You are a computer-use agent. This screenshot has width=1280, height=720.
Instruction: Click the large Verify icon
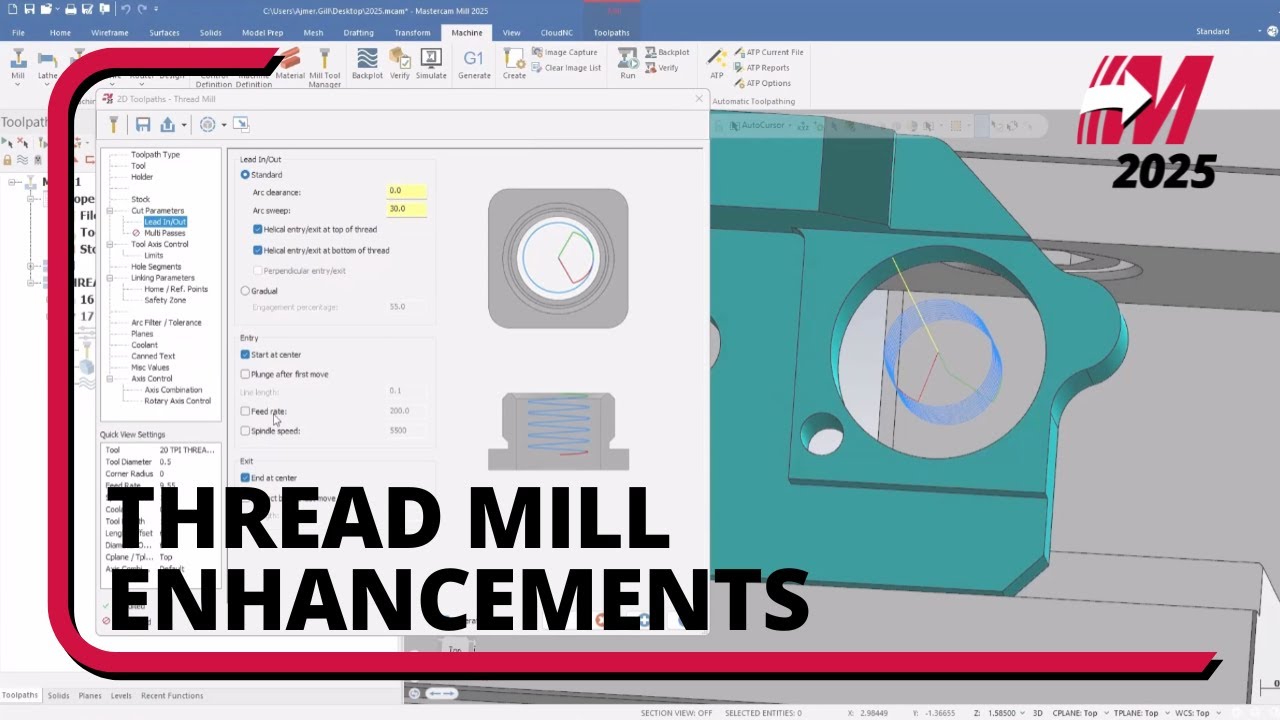(x=399, y=64)
